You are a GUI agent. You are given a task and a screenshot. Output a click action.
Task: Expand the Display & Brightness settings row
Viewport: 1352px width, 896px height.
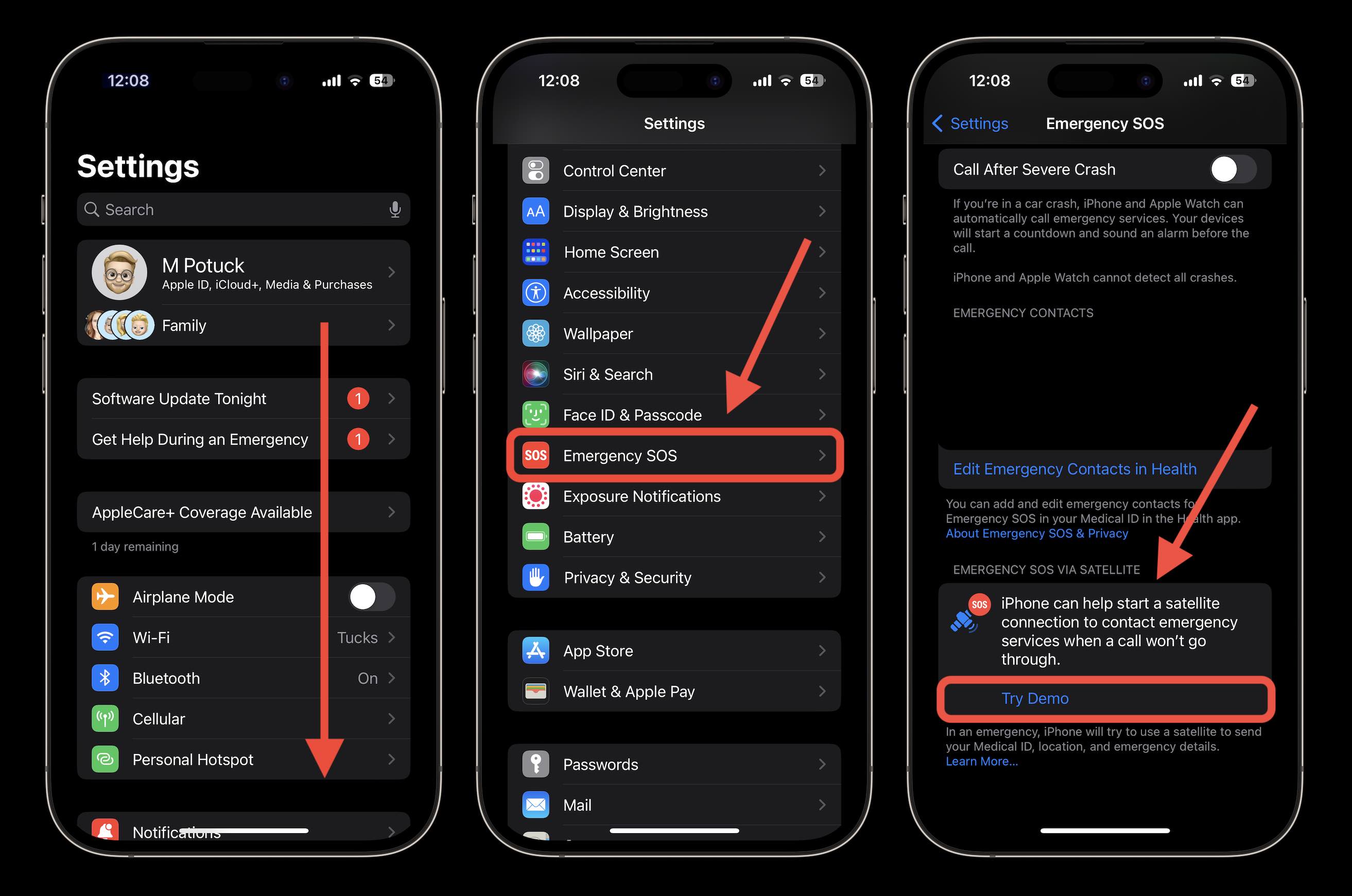[x=675, y=212]
